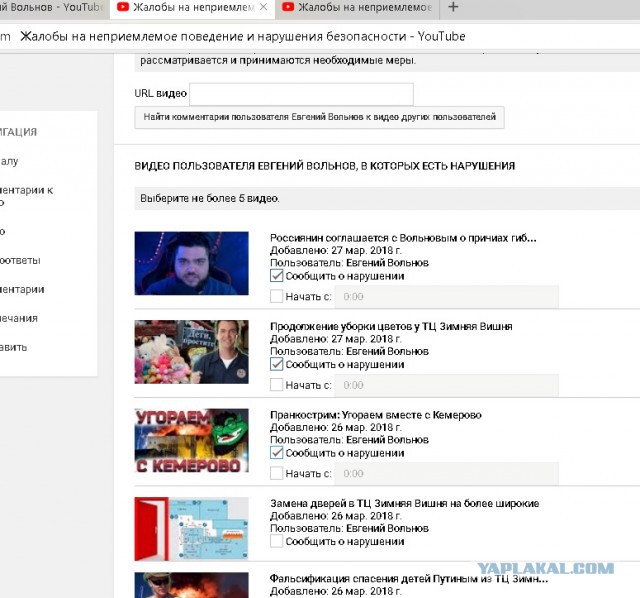Click Выберите не более 5 видео text
The width and height of the screenshot is (640, 598).
point(210,198)
